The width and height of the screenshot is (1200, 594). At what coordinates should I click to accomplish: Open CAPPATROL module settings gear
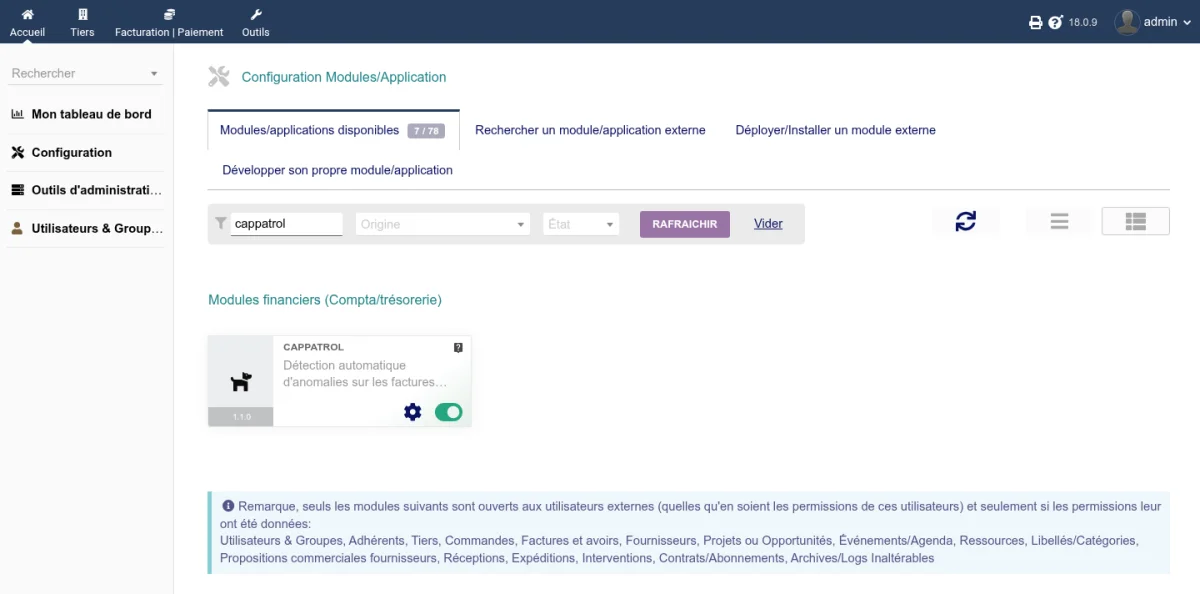click(412, 411)
